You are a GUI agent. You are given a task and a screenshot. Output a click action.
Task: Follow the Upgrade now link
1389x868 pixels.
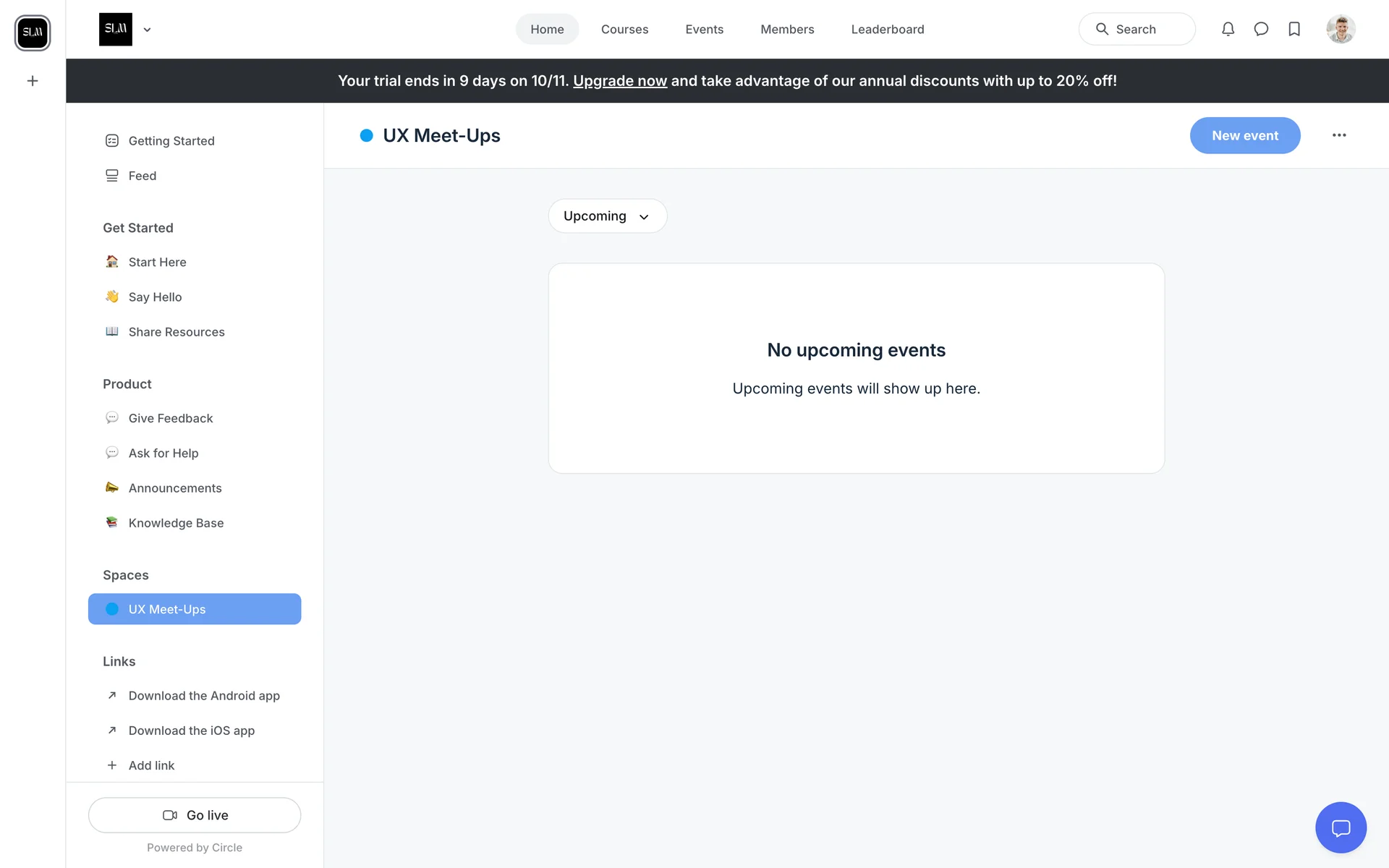[619, 81]
